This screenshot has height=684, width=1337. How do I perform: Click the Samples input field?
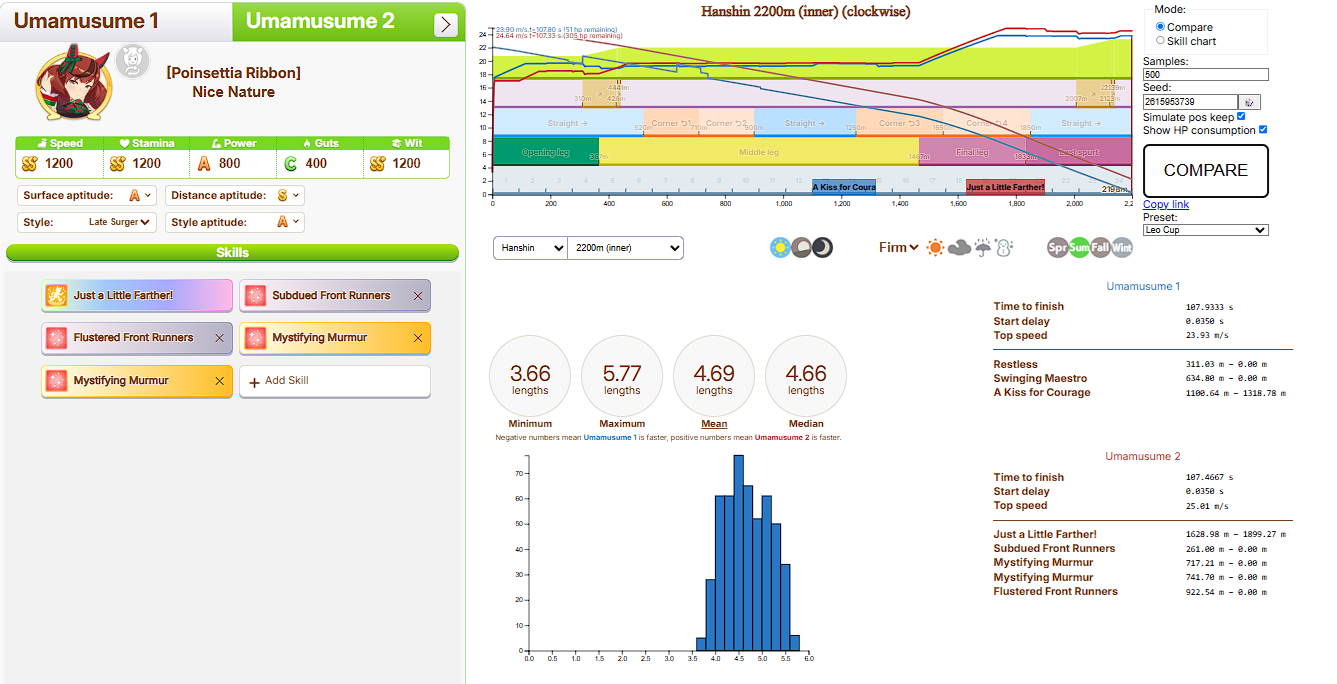point(1205,75)
